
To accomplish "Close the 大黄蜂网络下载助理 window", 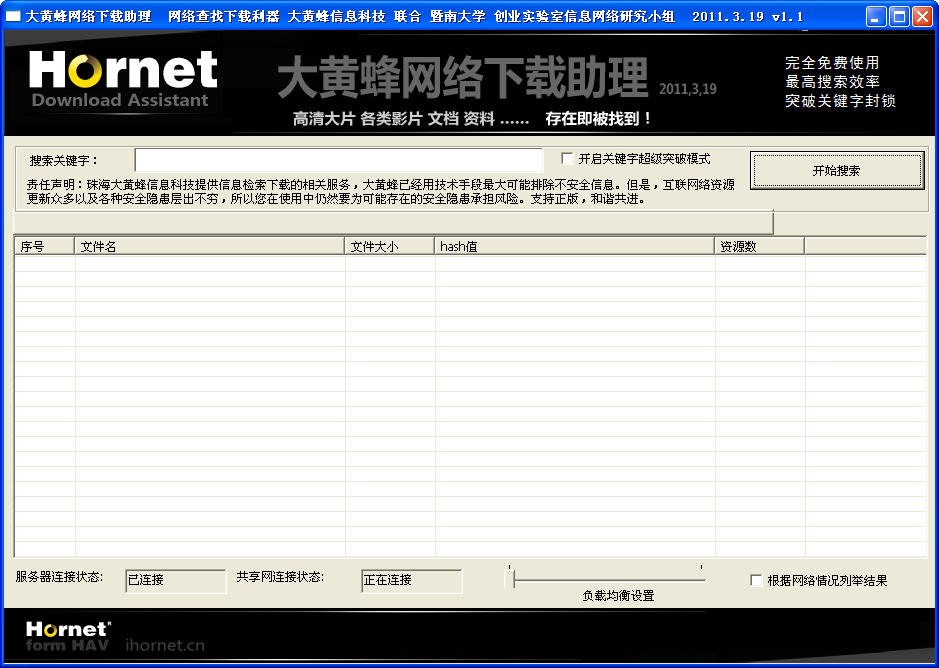I will 921,16.
